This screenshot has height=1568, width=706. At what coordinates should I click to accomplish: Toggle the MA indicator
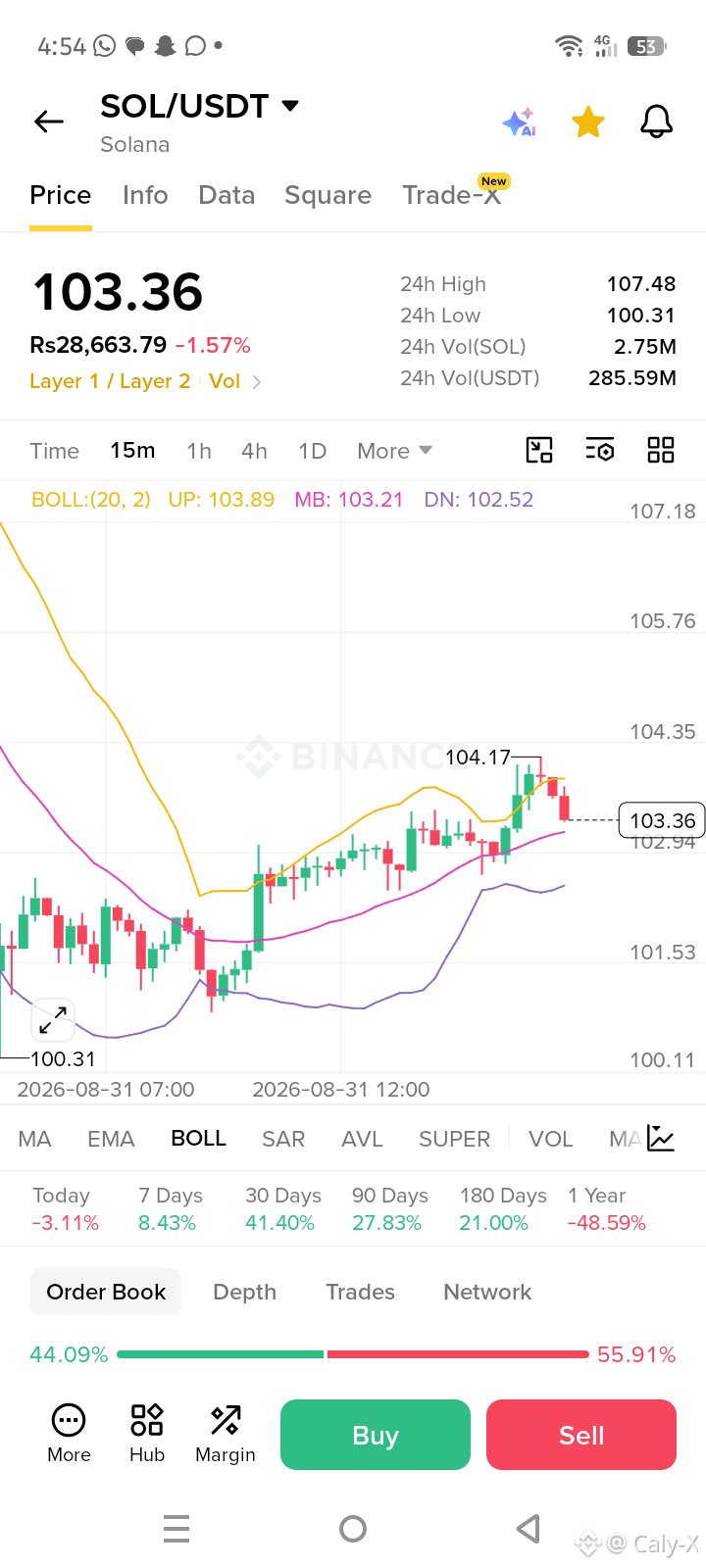pos(34,1139)
